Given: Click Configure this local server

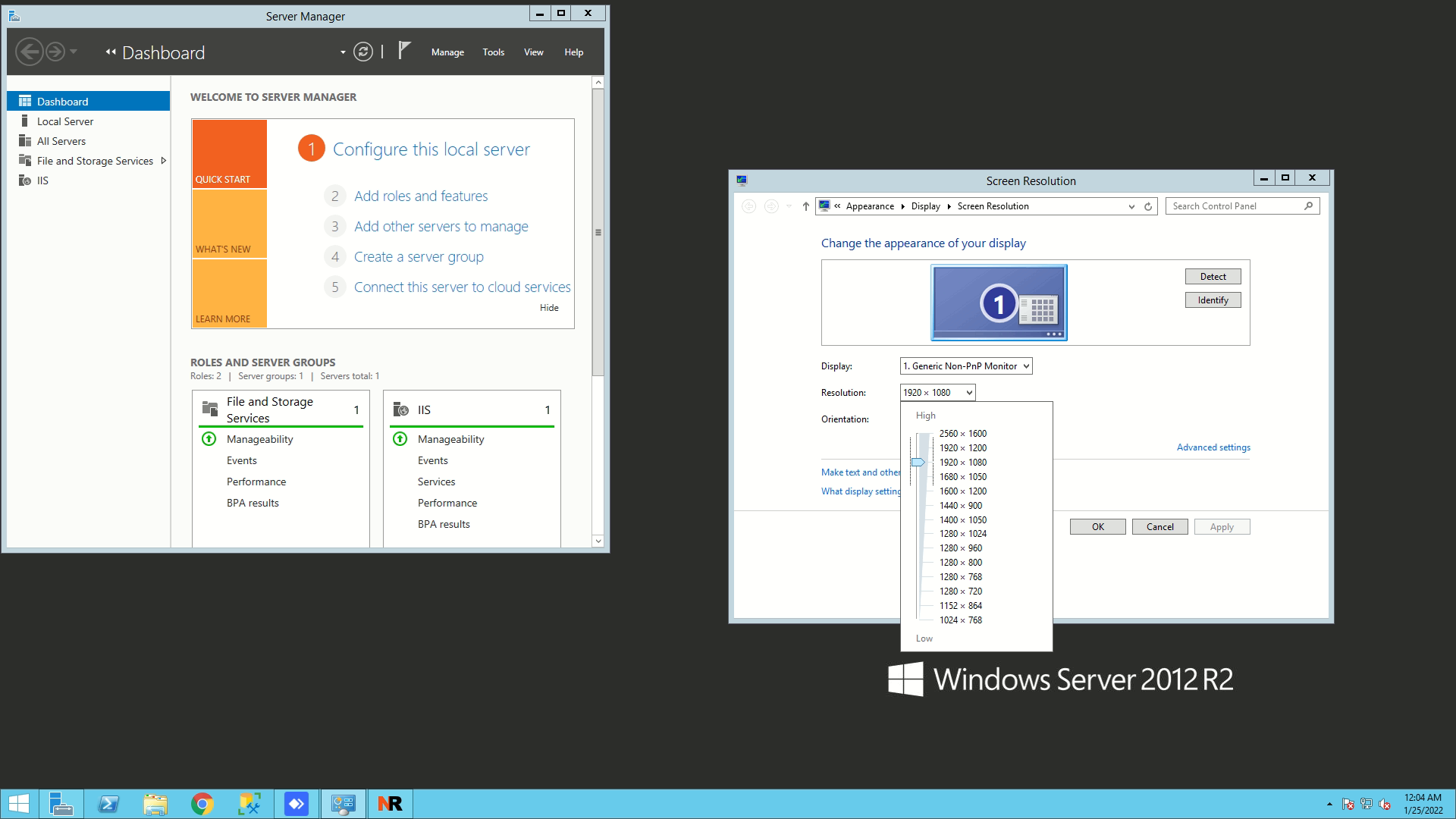Looking at the screenshot, I should [x=431, y=149].
